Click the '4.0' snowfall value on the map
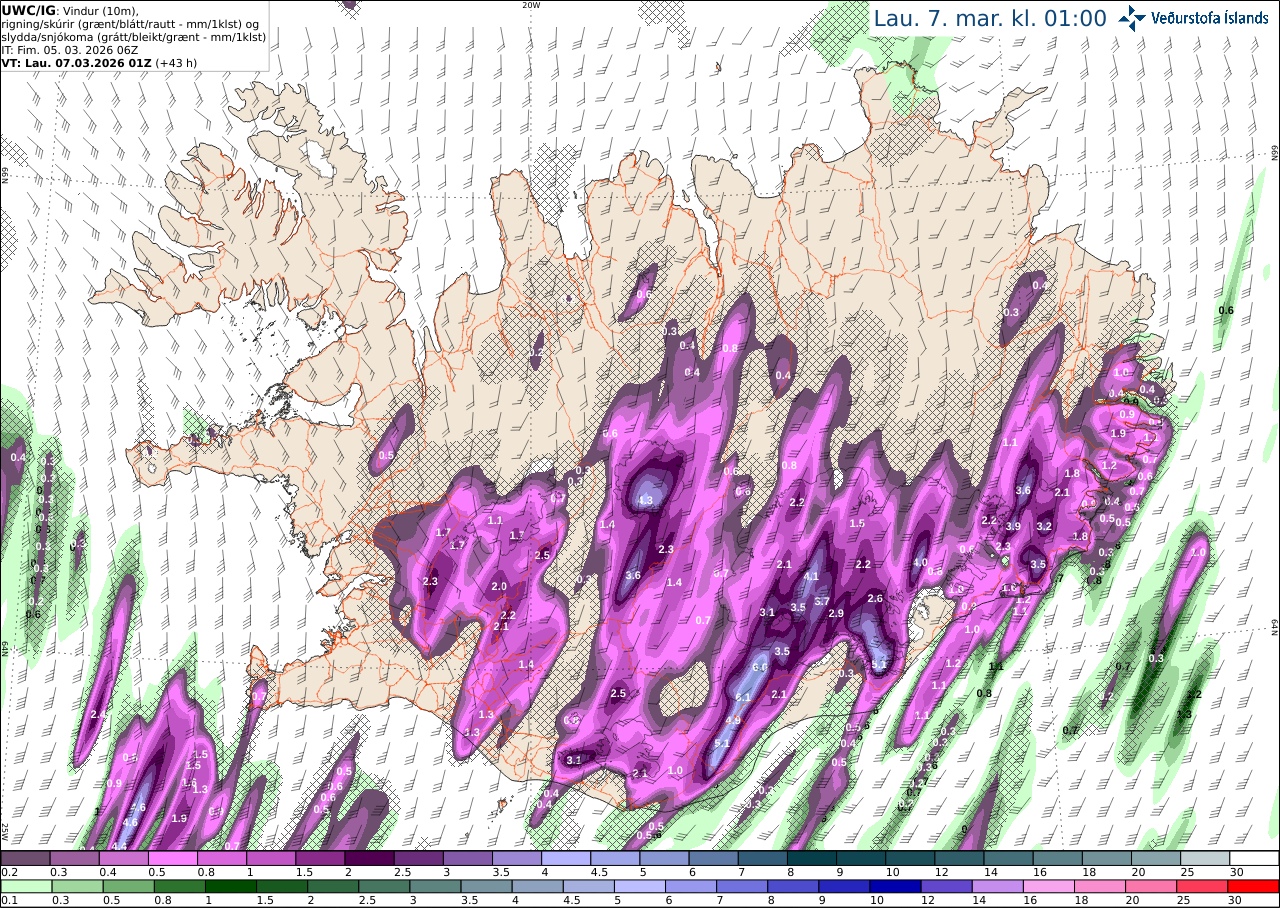Screen dimensions: 1280x908 [921, 563]
